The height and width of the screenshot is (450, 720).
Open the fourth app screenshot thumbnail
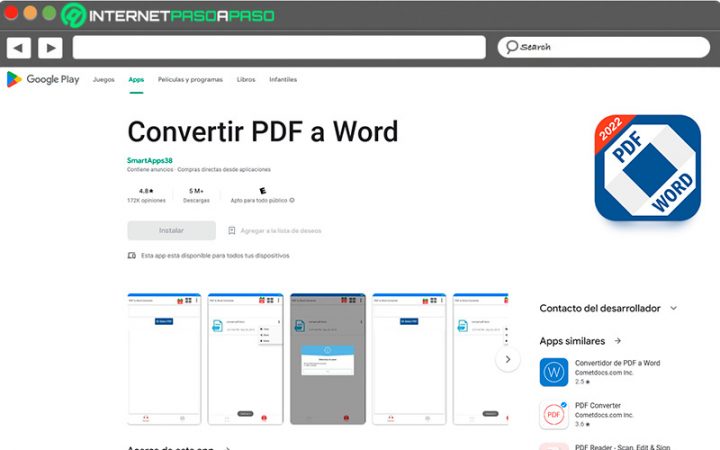coord(409,359)
